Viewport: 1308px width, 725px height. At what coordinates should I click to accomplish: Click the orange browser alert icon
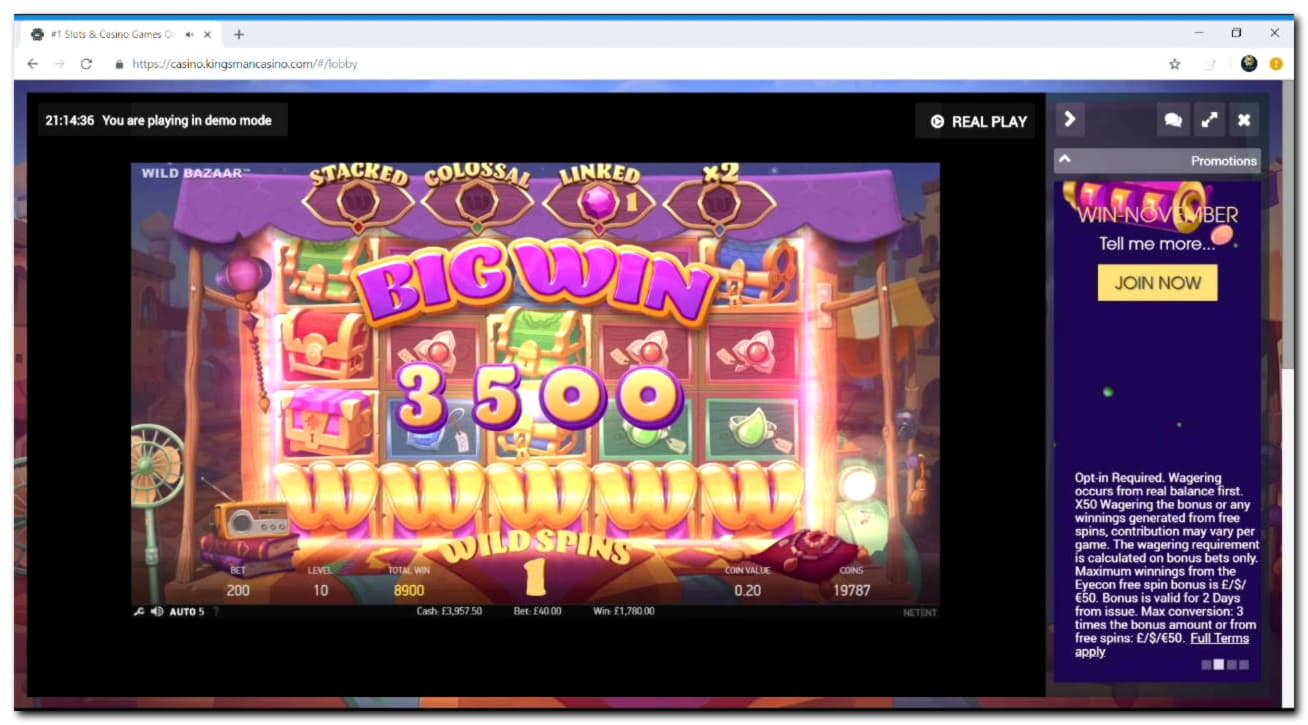pos(1276,63)
